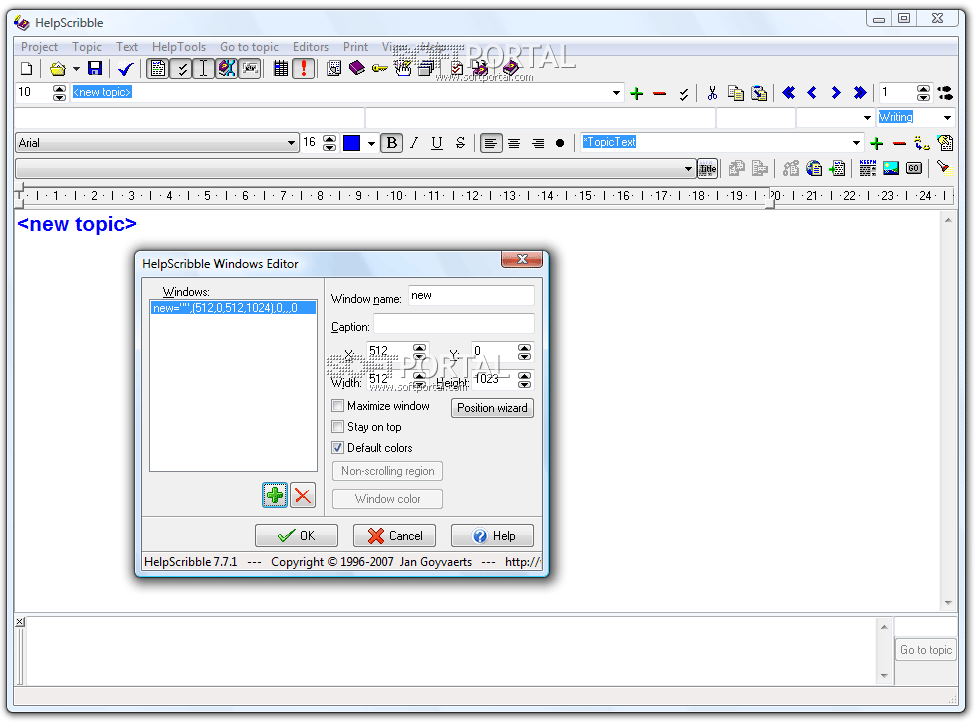The width and height of the screenshot is (978, 725).
Task: Go to last topic double-right arrows
Action: coord(860,93)
